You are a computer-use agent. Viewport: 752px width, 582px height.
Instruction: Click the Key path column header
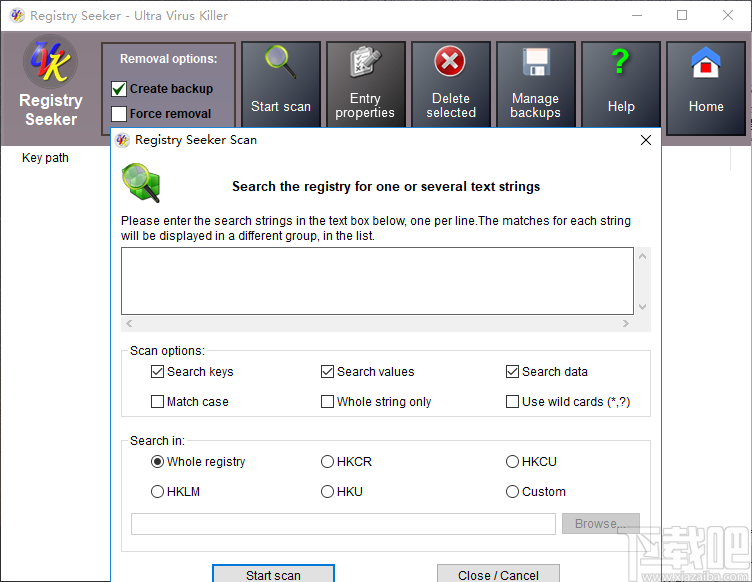[x=45, y=158]
